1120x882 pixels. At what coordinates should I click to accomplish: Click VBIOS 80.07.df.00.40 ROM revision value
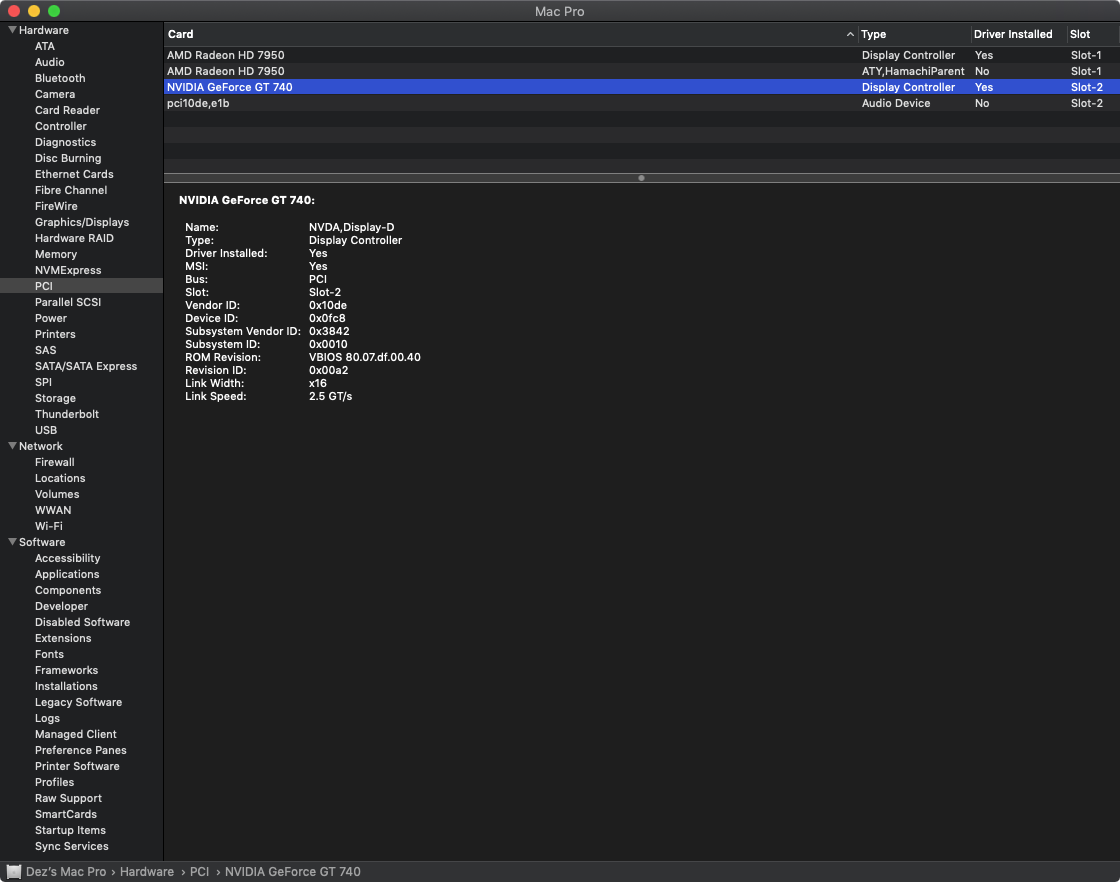(364, 357)
